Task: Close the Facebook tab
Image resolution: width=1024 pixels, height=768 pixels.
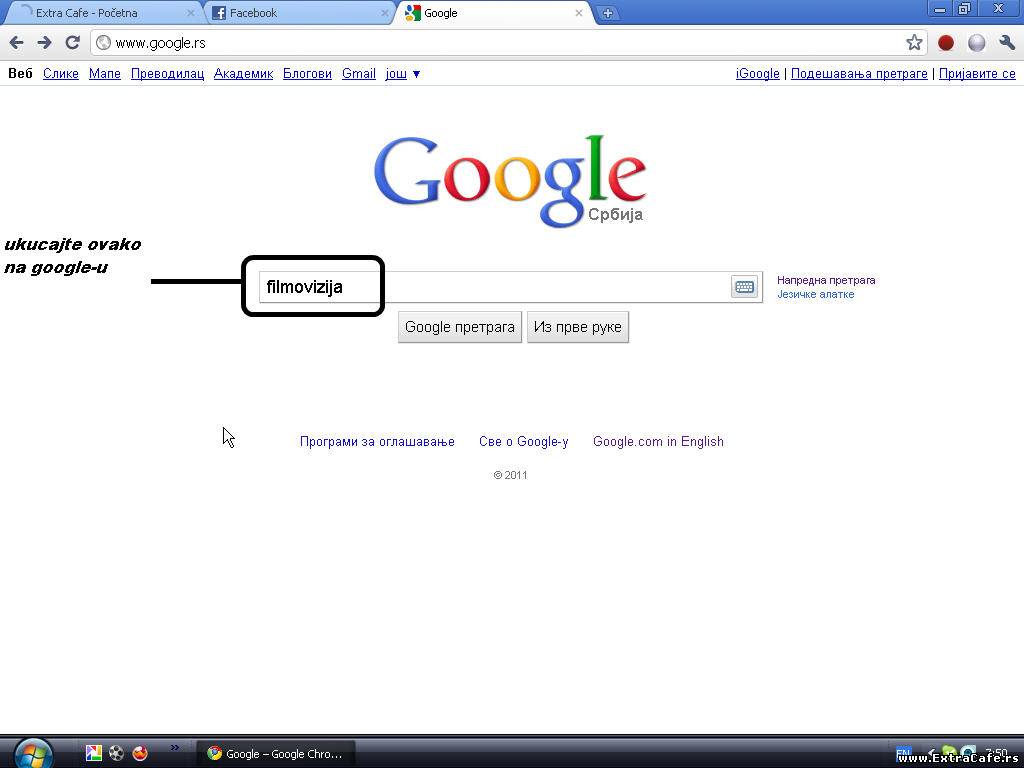Action: pyautogui.click(x=384, y=13)
